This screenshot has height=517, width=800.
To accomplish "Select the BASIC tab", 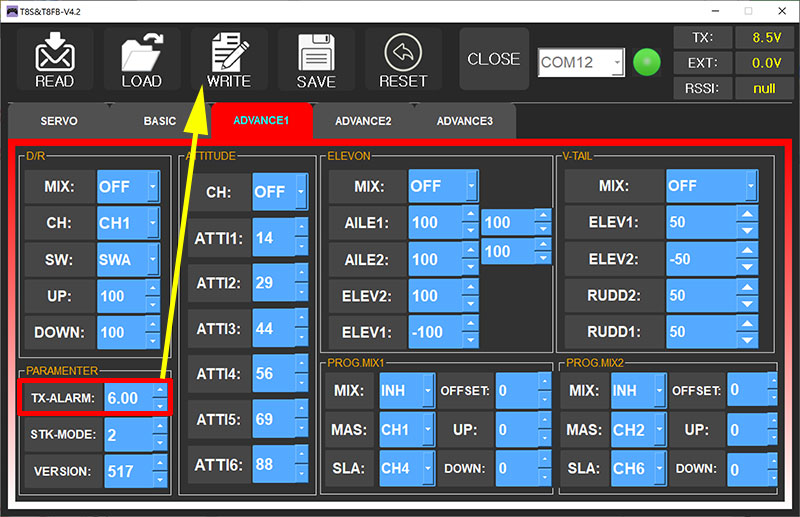I will click(159, 121).
